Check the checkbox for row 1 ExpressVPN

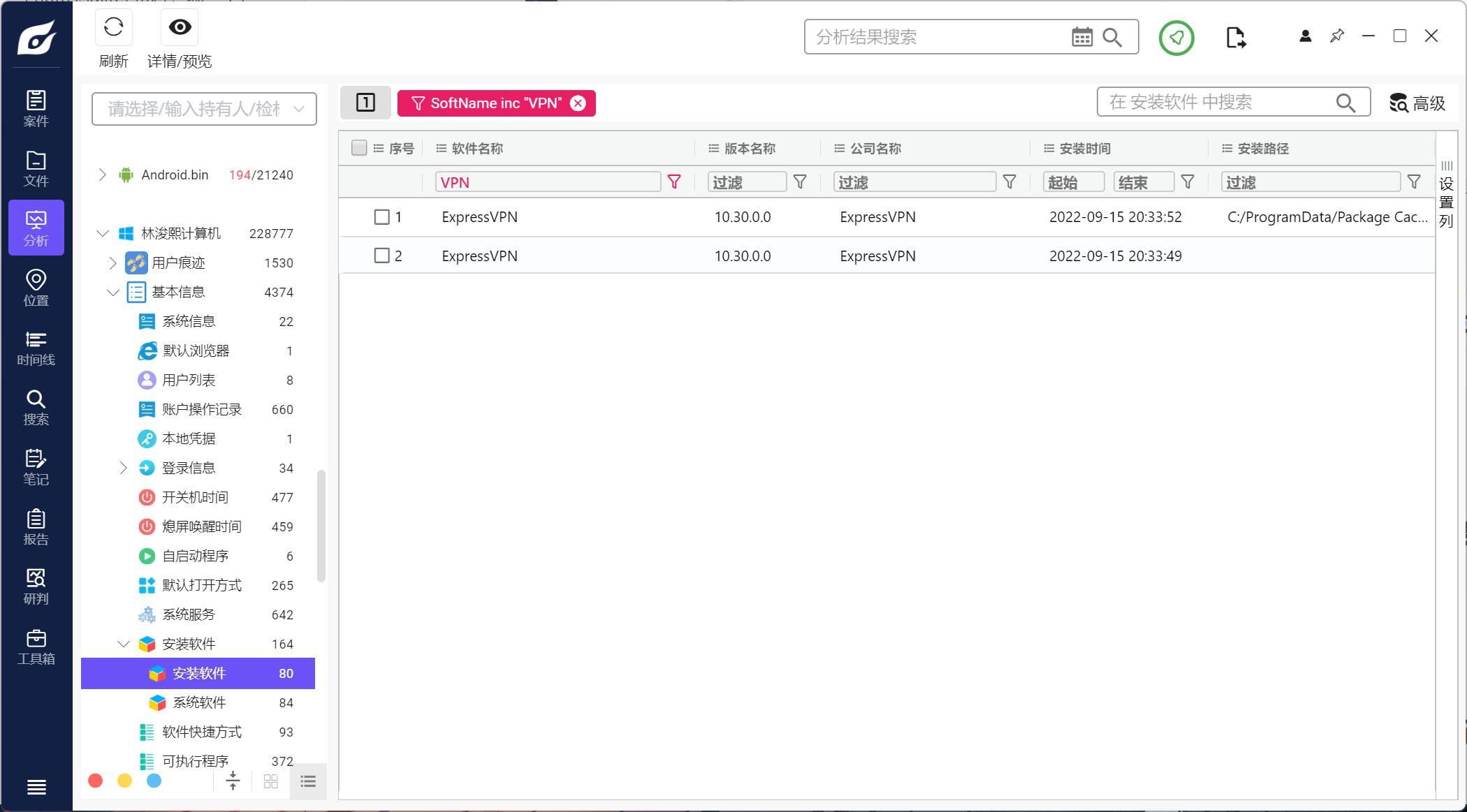point(381,217)
